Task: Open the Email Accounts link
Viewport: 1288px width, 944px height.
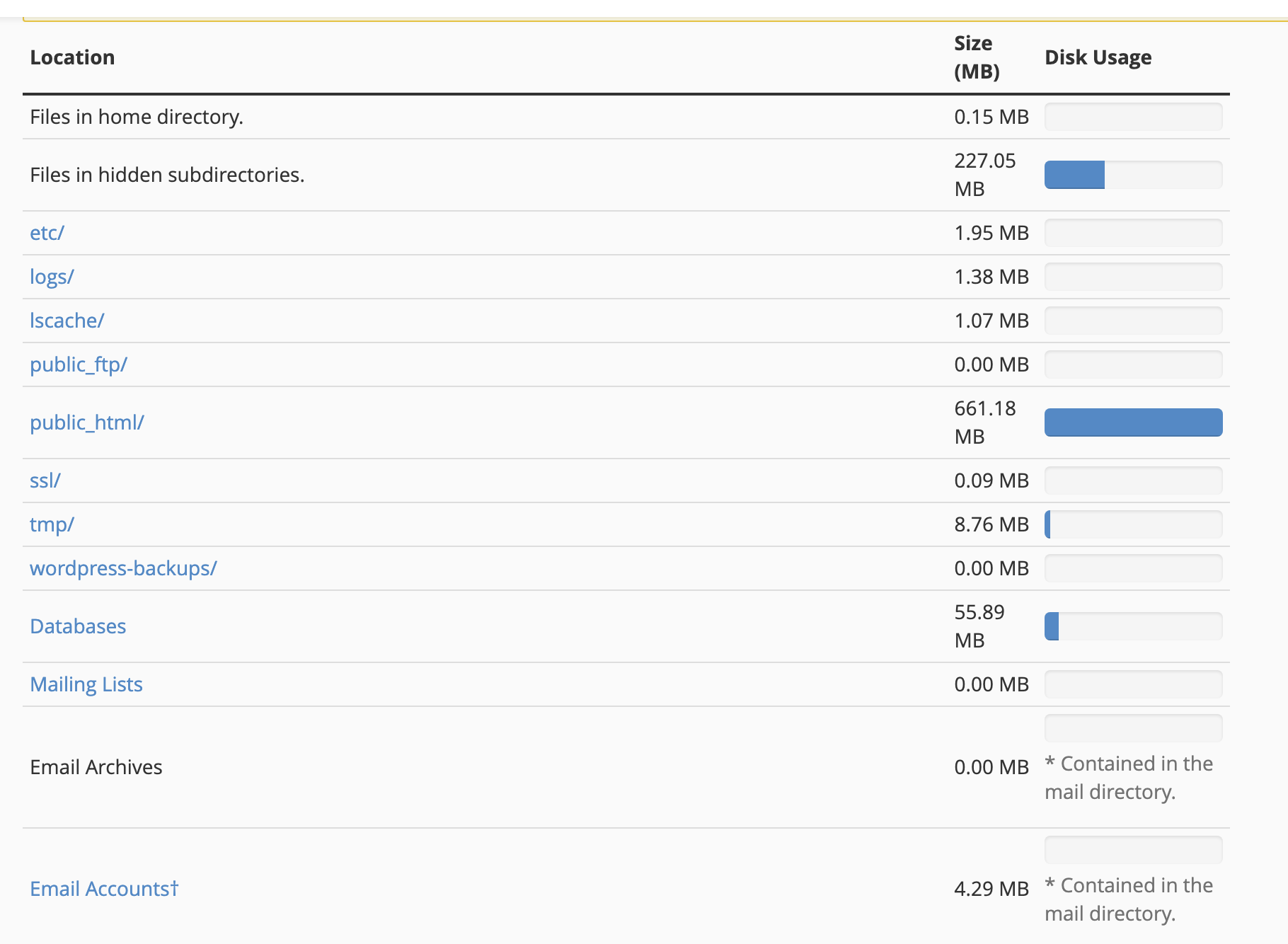Action: [103, 889]
